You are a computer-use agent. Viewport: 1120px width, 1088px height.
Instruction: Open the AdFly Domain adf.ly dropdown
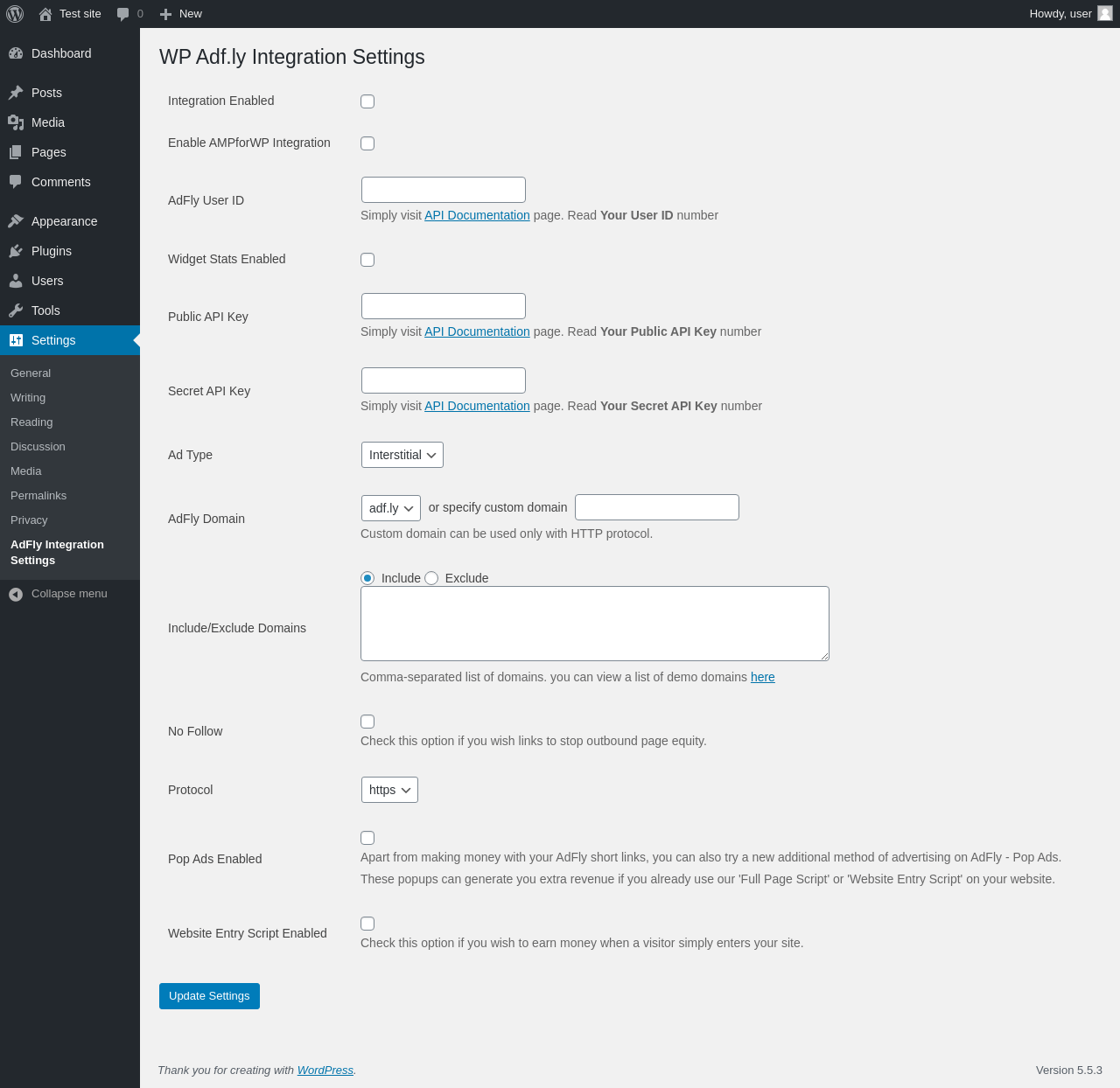pos(391,508)
